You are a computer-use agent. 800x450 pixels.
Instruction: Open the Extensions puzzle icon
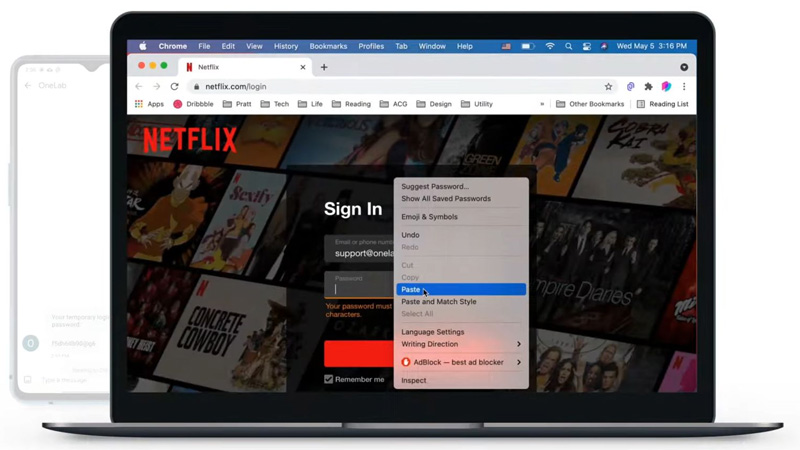(x=648, y=87)
